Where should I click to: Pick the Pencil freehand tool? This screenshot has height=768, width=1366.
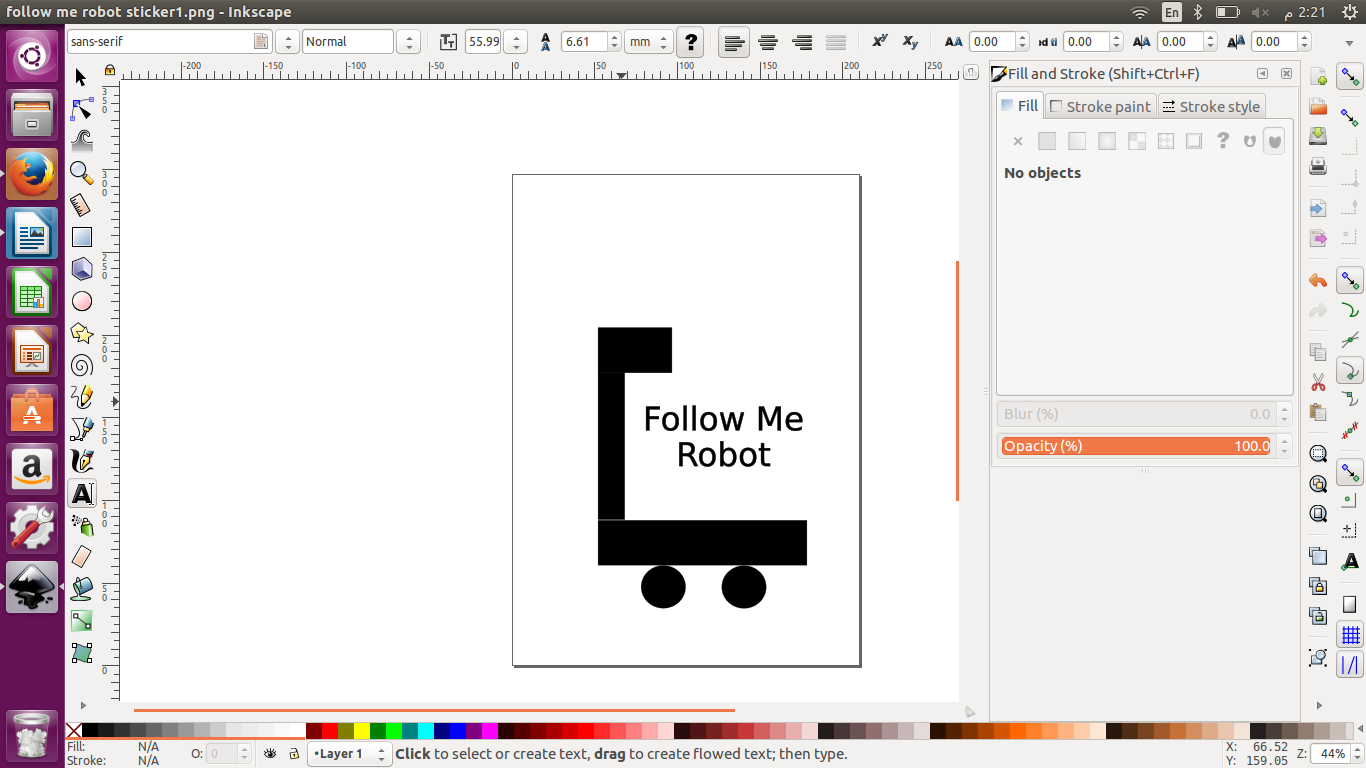pos(82,397)
